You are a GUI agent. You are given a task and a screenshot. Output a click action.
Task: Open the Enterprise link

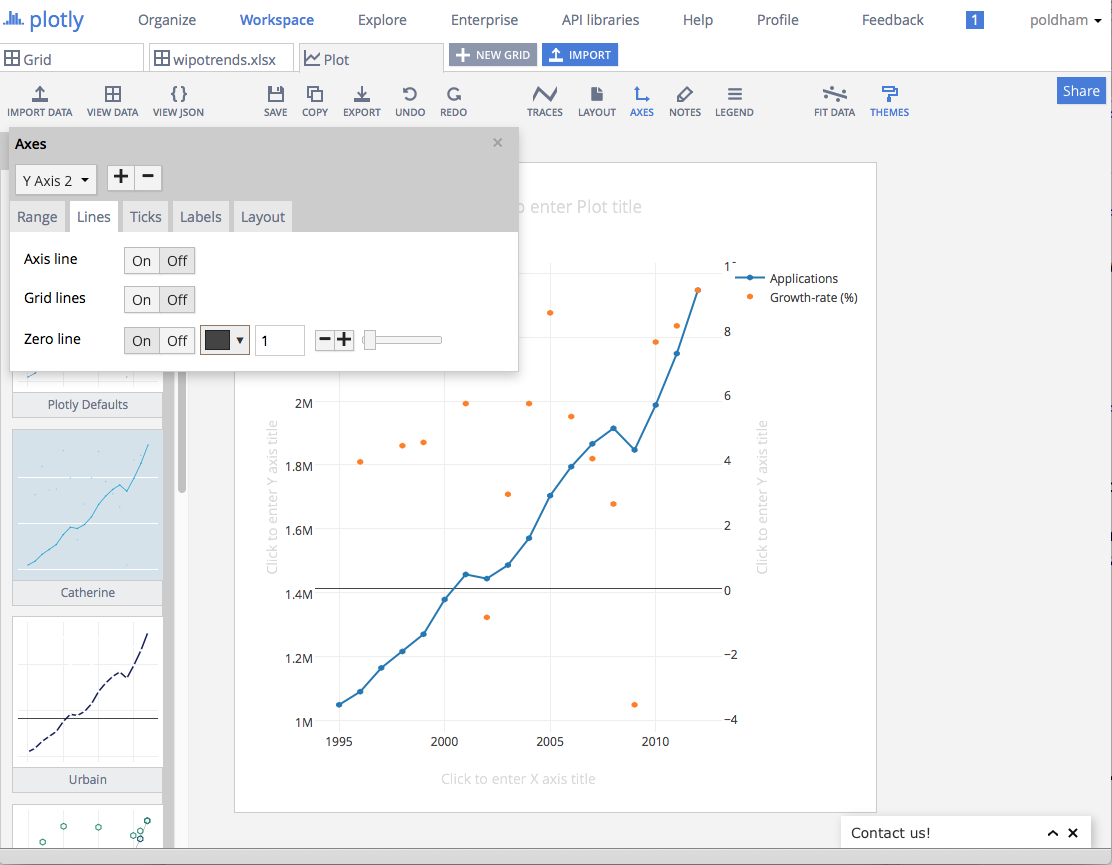(484, 20)
